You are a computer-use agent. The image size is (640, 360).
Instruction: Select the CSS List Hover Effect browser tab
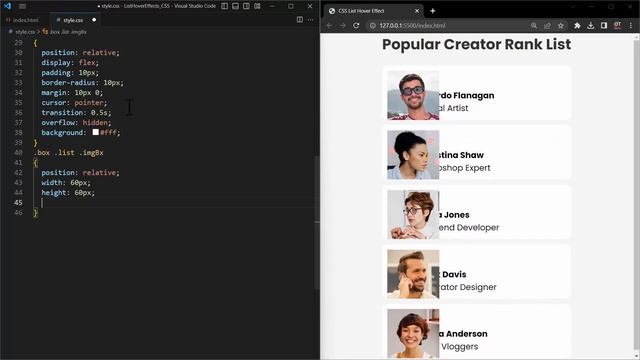pos(373,11)
